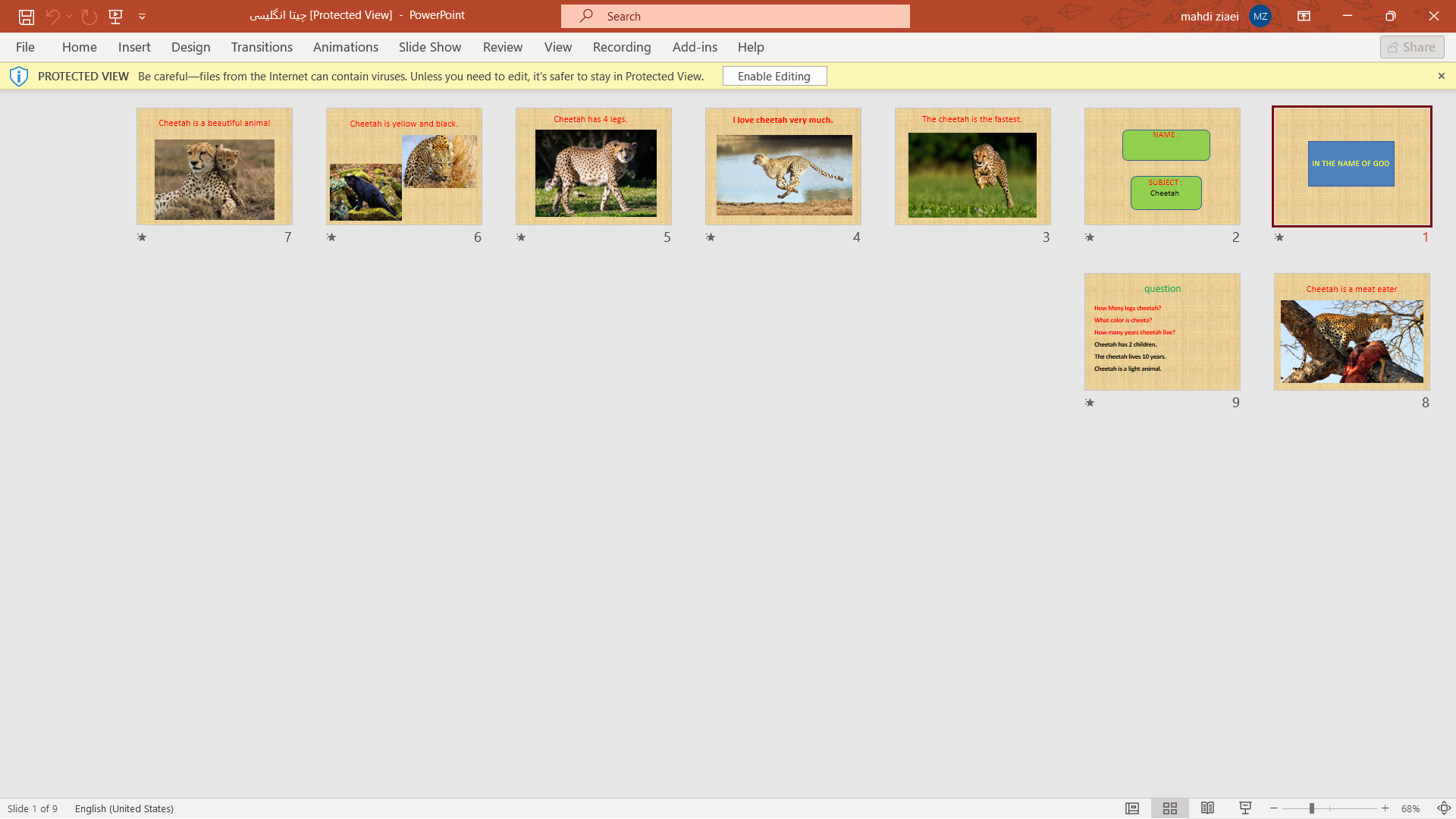Click the Share button top right
1456x819 pixels.
pyautogui.click(x=1412, y=46)
